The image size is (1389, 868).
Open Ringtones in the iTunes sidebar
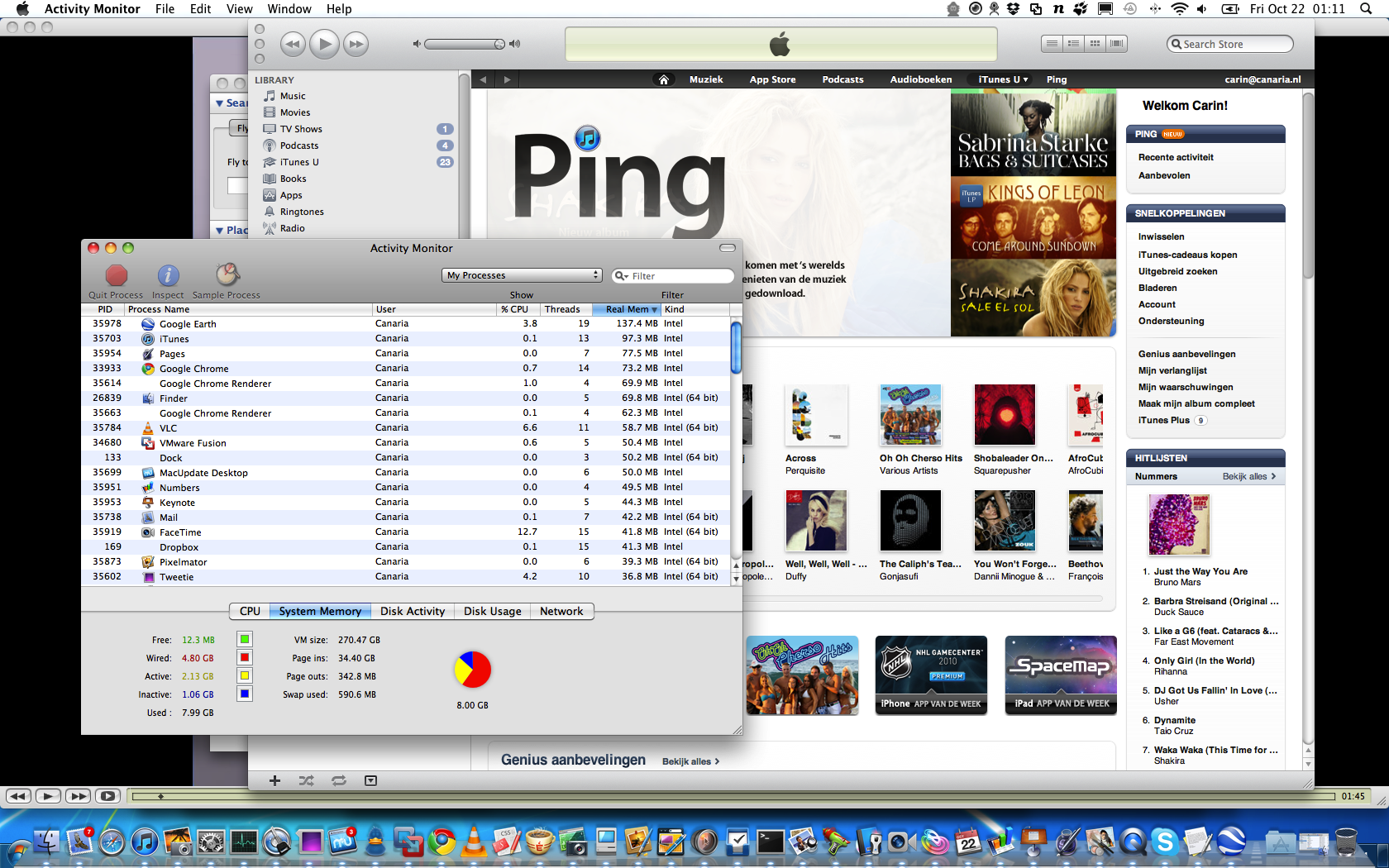[x=302, y=212]
